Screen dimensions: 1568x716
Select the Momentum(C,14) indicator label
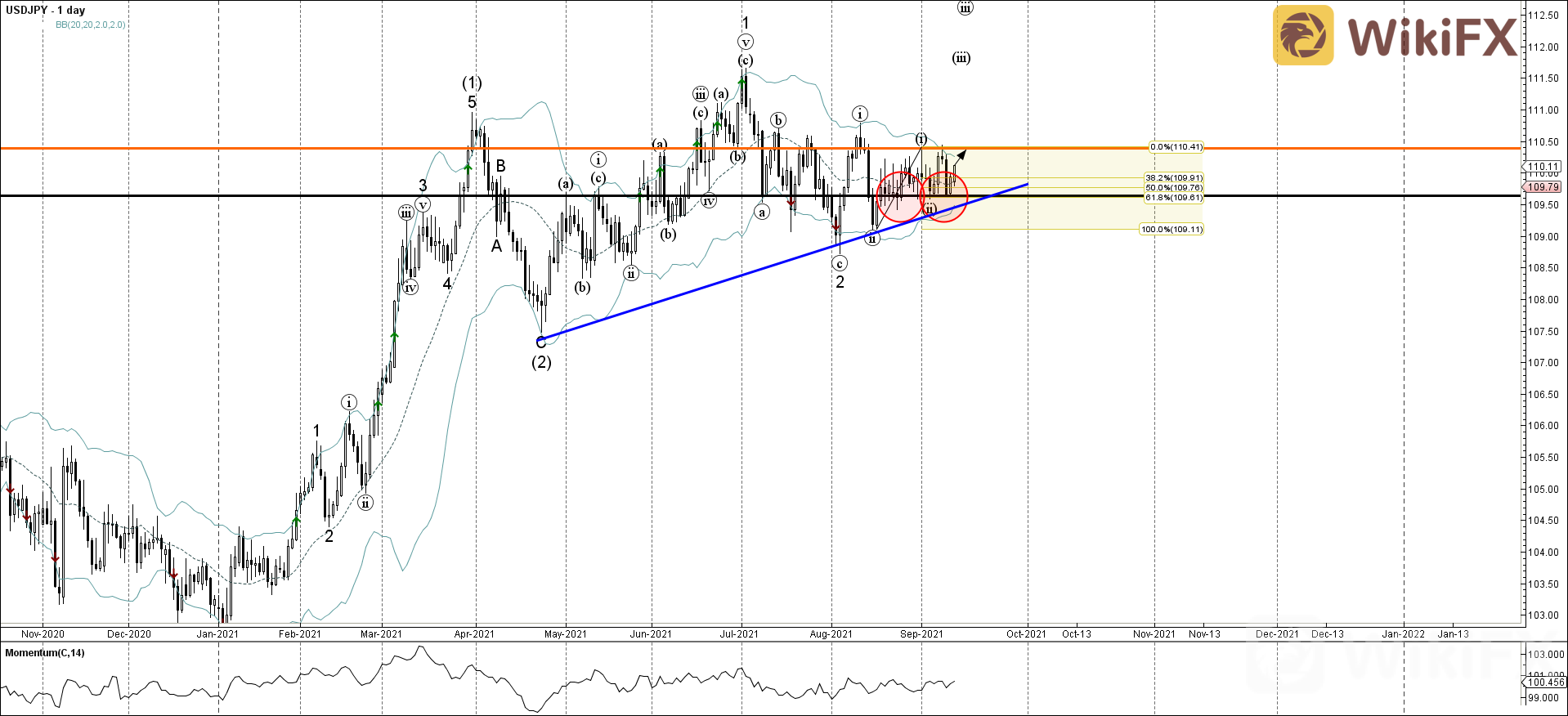(x=45, y=653)
